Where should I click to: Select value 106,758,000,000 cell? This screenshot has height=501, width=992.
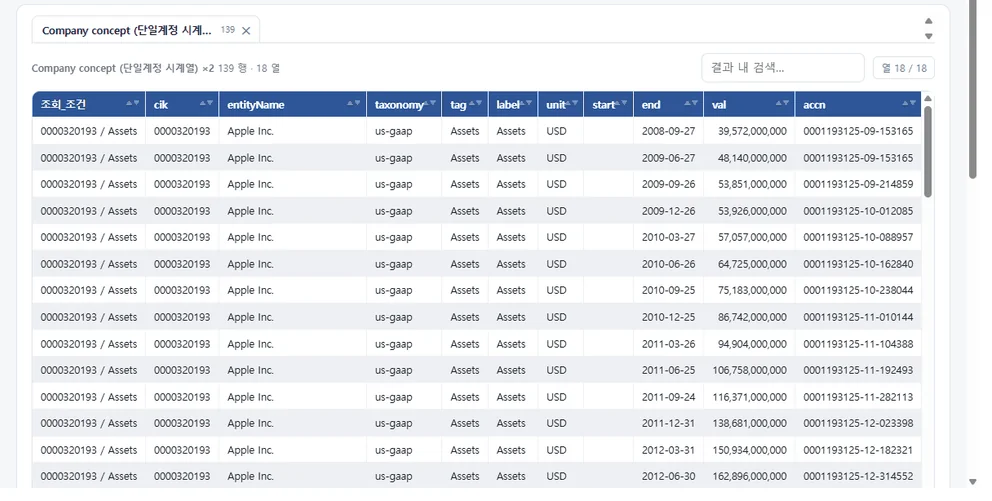(x=749, y=370)
